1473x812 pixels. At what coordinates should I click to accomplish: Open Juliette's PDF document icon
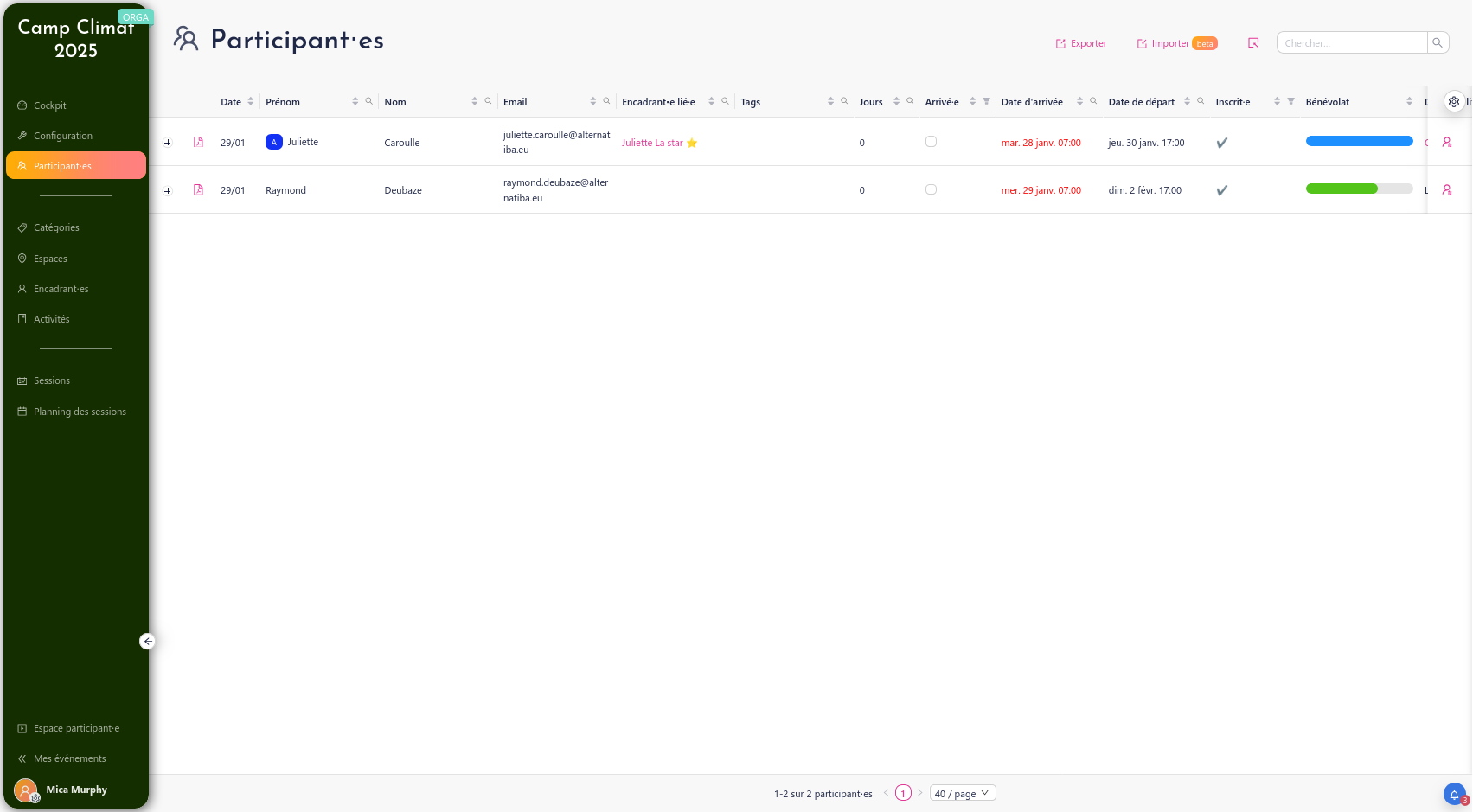[x=198, y=142]
